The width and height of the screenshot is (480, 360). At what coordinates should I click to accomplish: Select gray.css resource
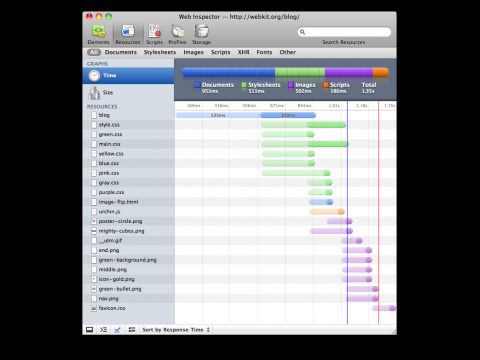(x=128, y=183)
